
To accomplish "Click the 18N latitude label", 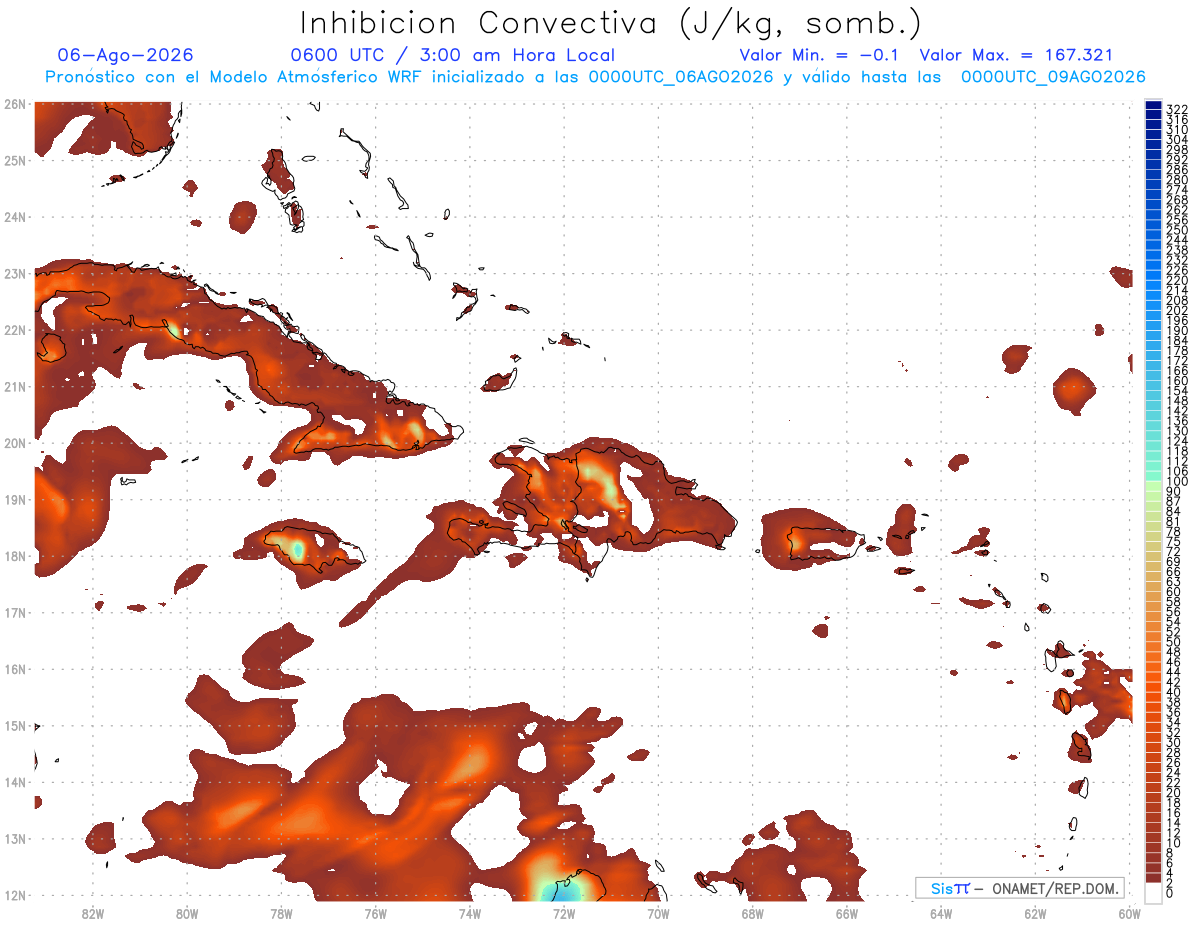I will (x=14, y=556).
